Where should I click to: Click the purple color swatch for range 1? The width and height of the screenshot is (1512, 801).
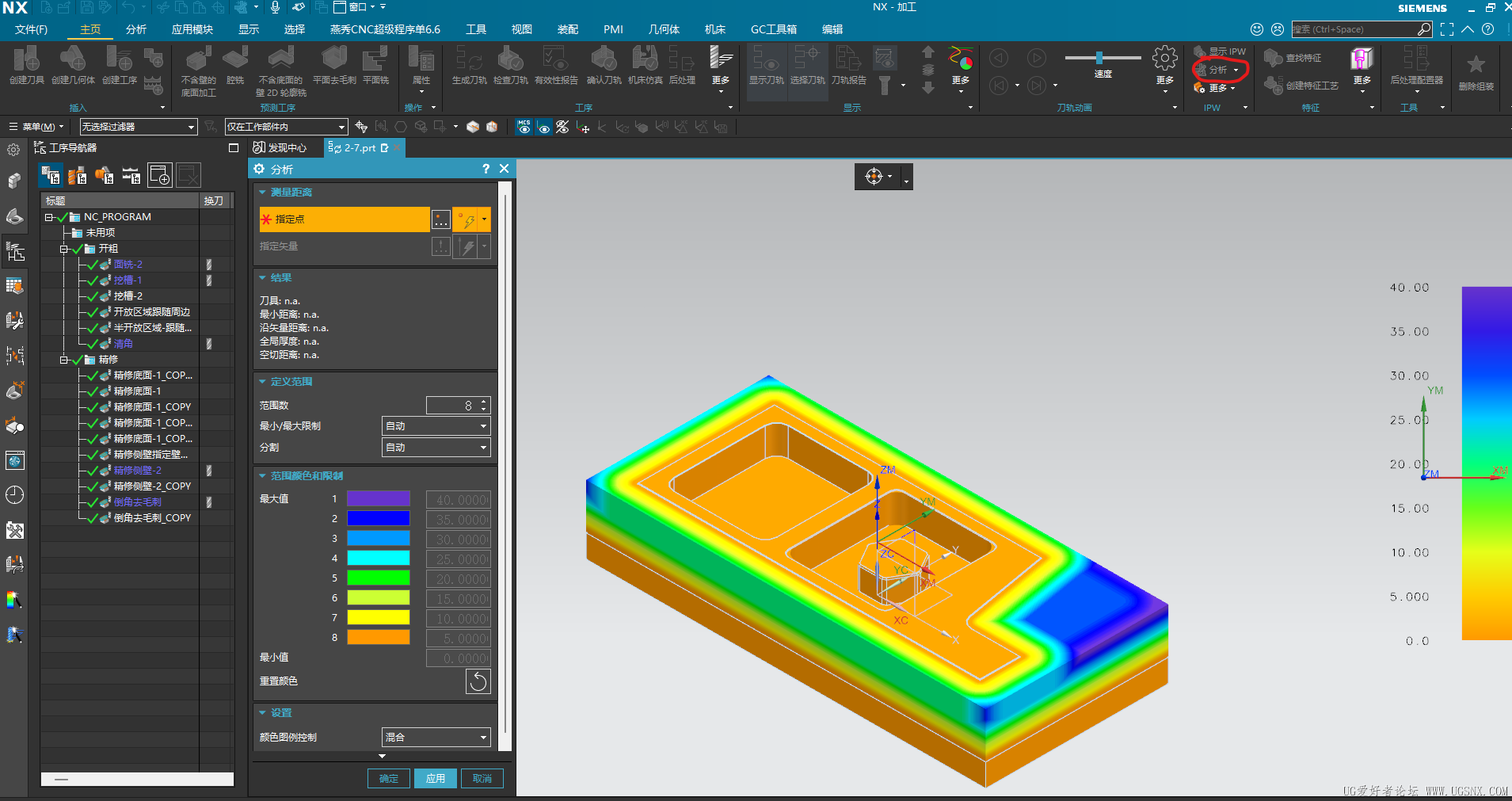pos(379,499)
